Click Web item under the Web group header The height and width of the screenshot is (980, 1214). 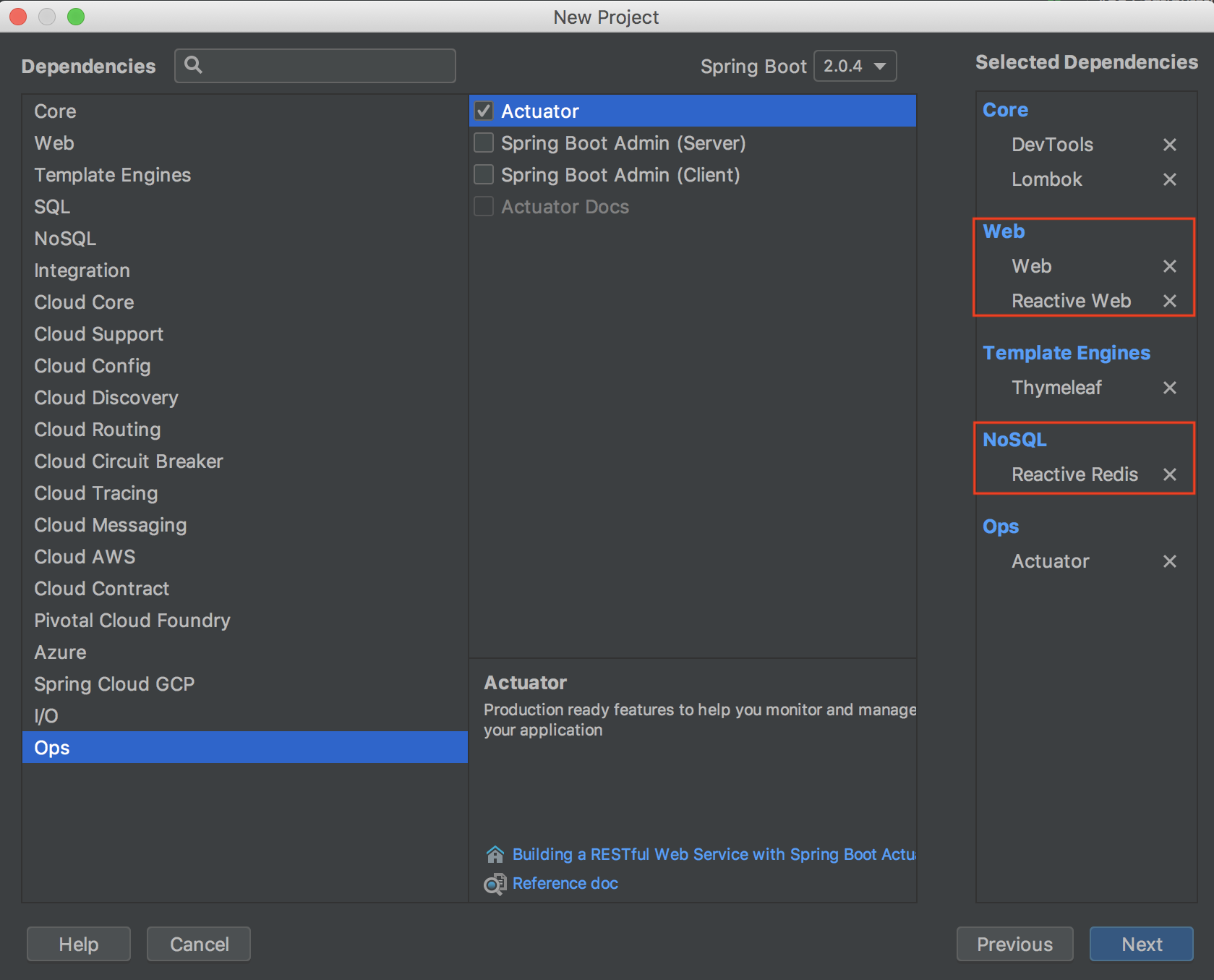click(x=1031, y=266)
